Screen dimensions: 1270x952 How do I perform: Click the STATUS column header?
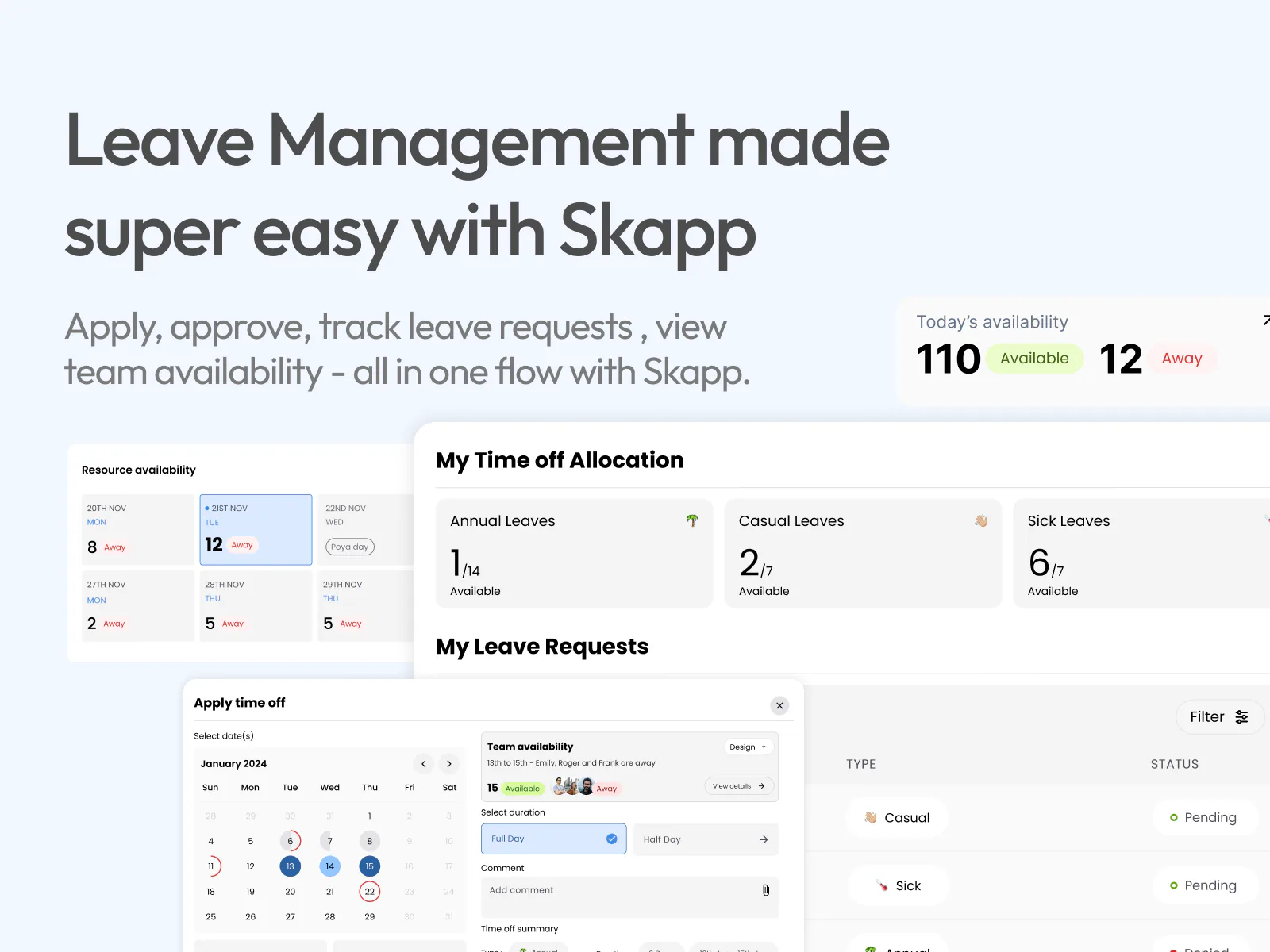1175,764
